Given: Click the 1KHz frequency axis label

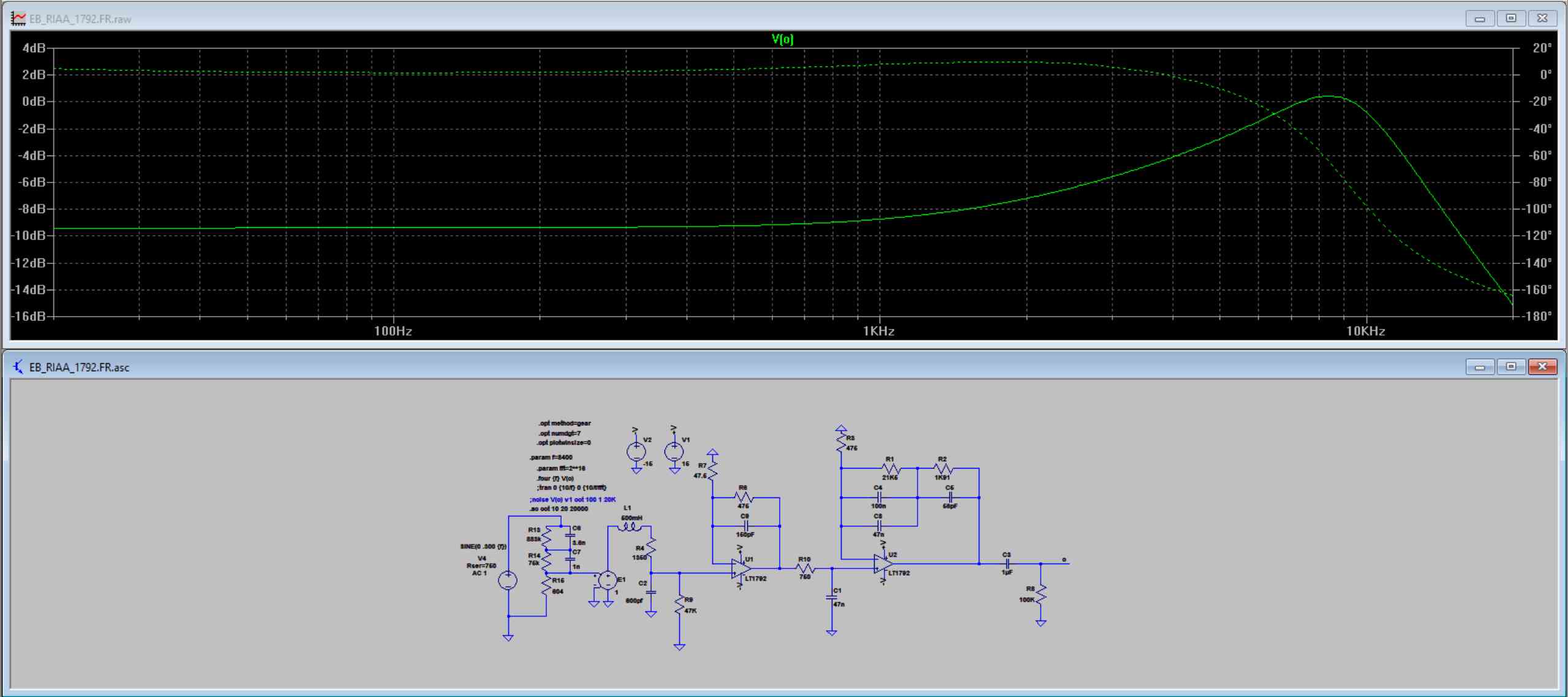Looking at the screenshot, I should pos(878,331).
